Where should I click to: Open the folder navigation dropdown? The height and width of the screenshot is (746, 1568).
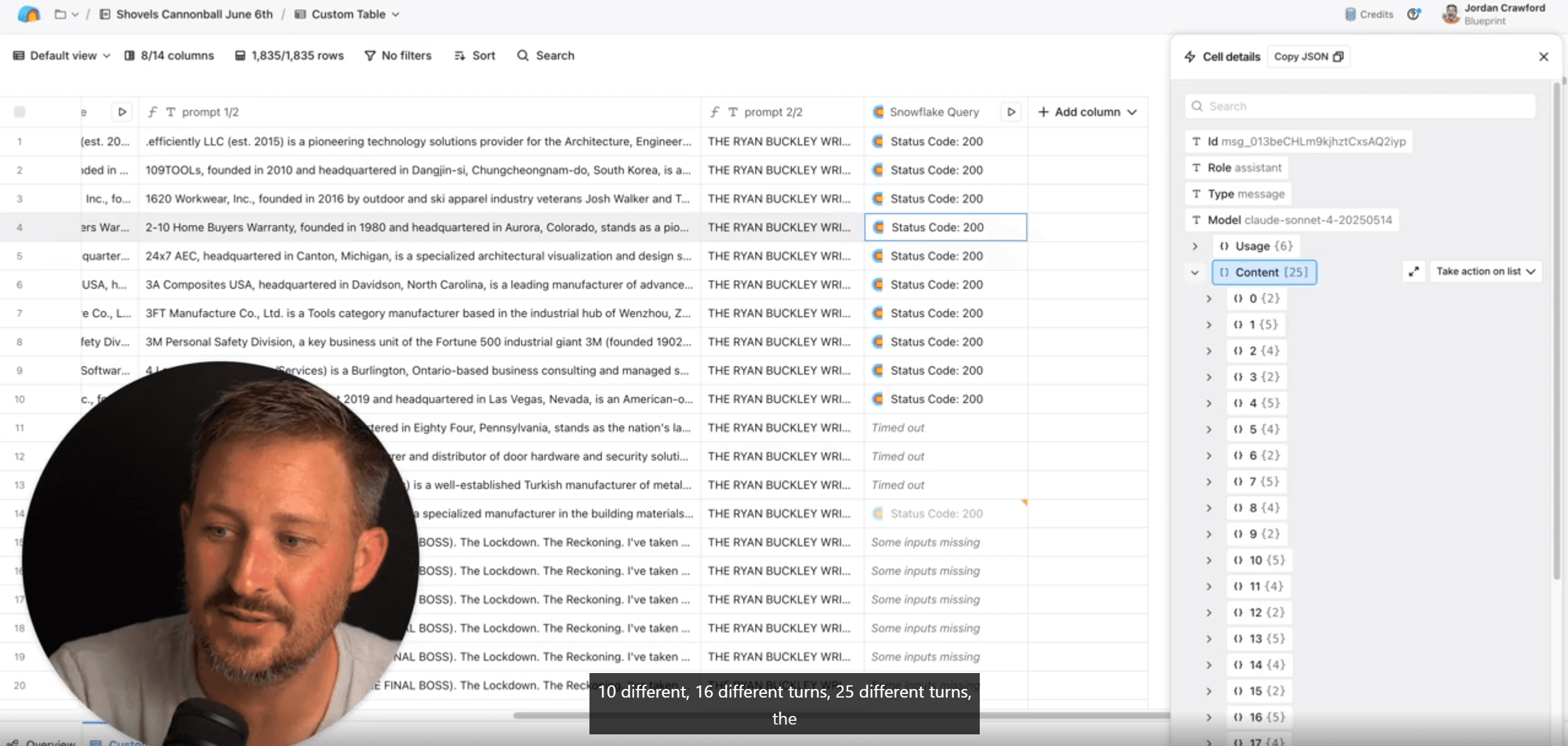(66, 14)
